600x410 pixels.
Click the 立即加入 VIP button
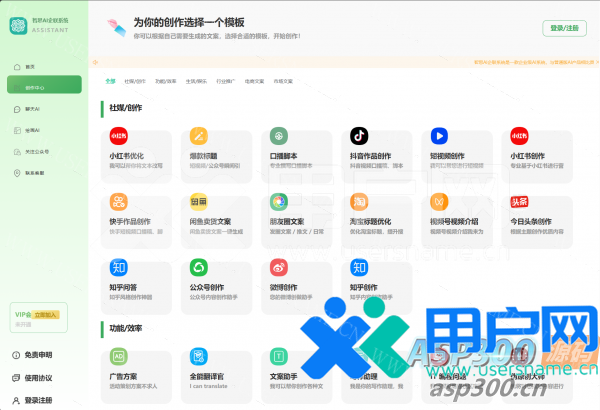pos(46,314)
